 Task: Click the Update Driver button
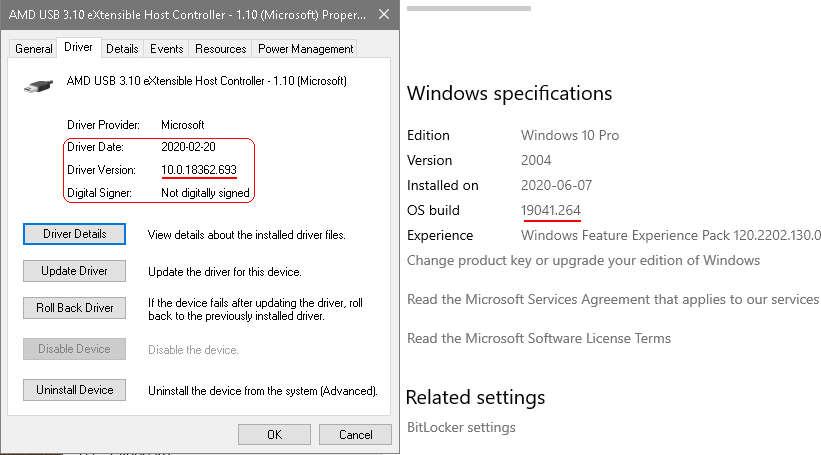pos(74,271)
